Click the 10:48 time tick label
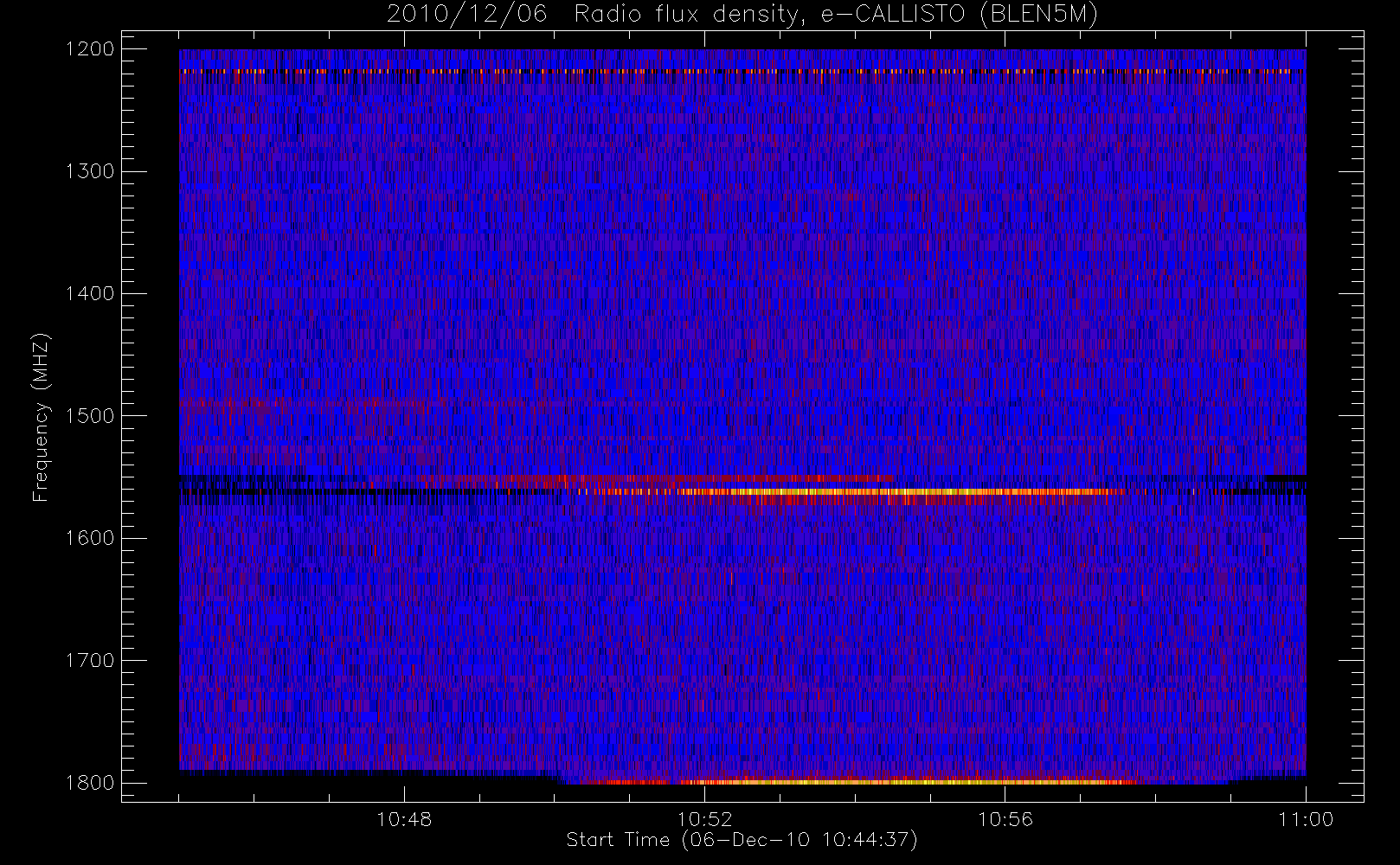Screen dimensions: 1400x865 [404, 819]
